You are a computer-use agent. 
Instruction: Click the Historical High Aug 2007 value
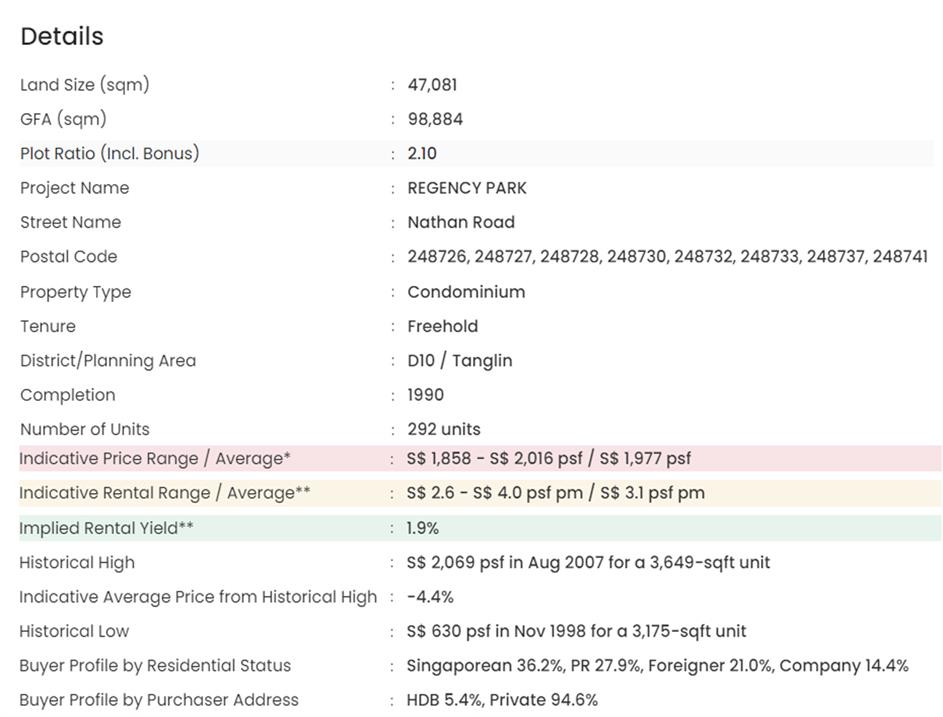coord(588,562)
